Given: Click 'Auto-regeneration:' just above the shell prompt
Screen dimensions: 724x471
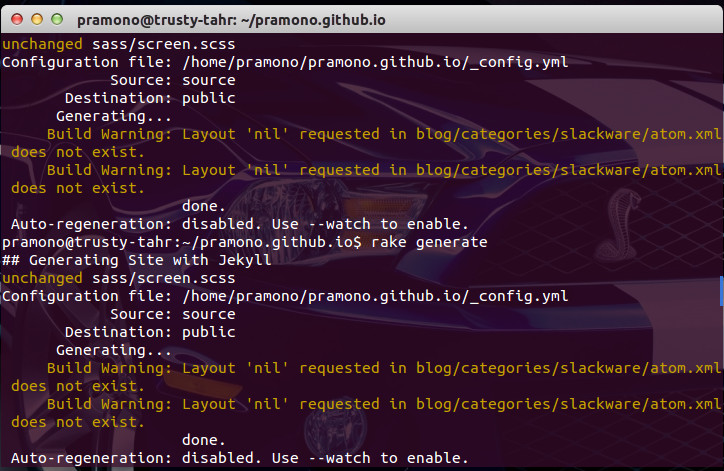Looking at the screenshot, I should (x=91, y=224).
